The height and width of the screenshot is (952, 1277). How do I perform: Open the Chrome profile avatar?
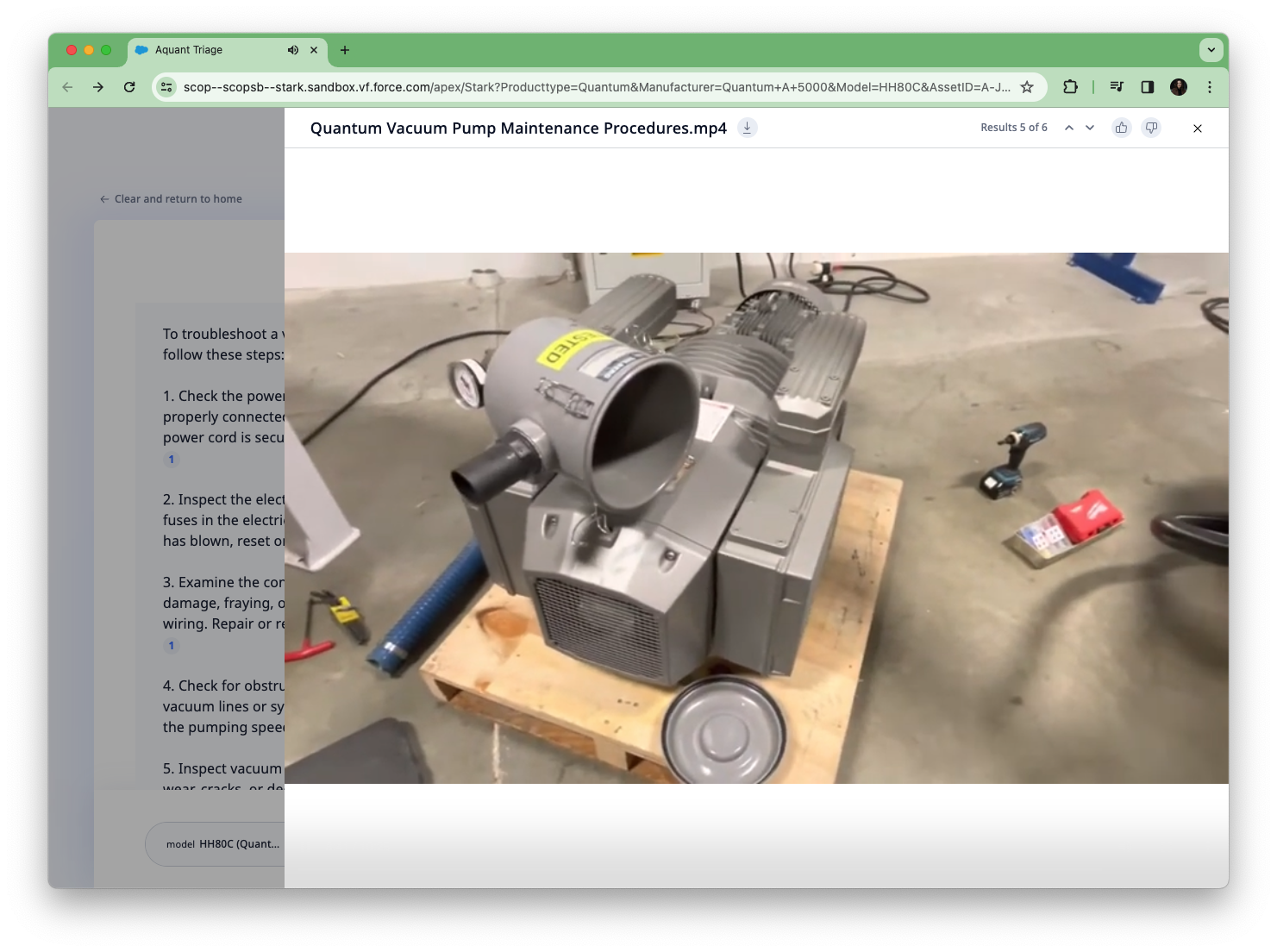[x=1179, y=87]
